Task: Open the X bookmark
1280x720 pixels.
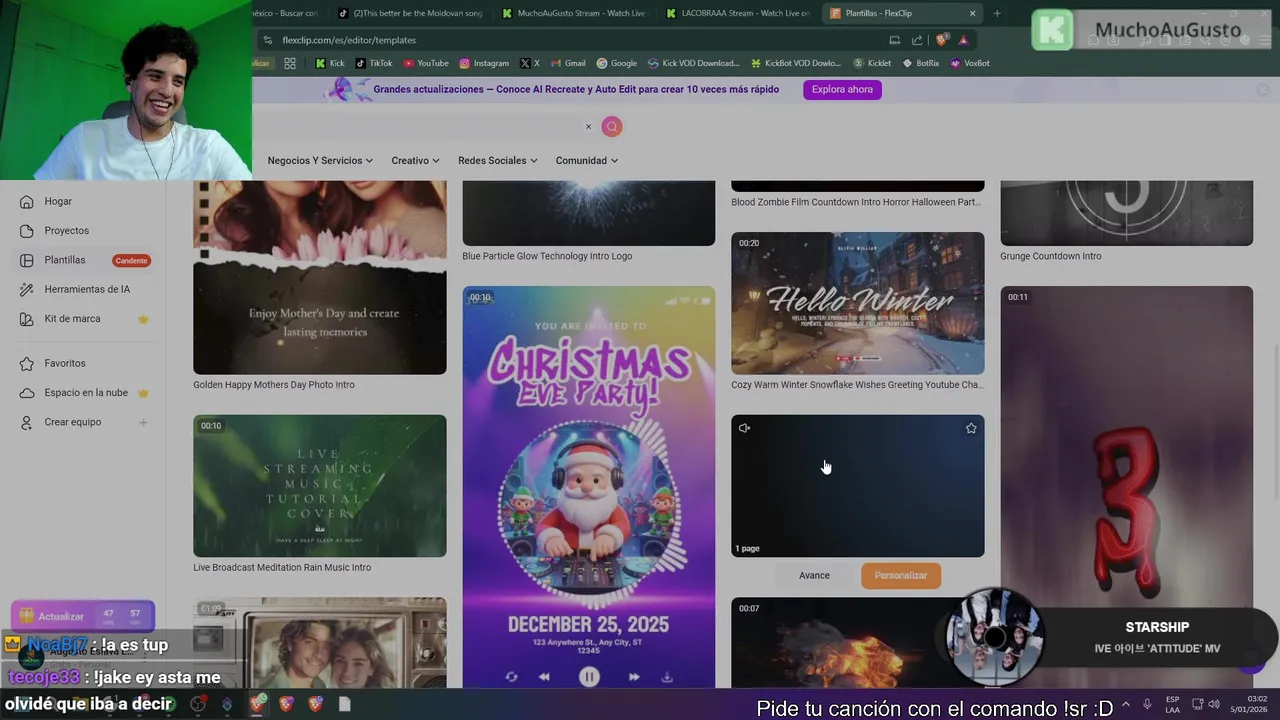Action: click(530, 63)
